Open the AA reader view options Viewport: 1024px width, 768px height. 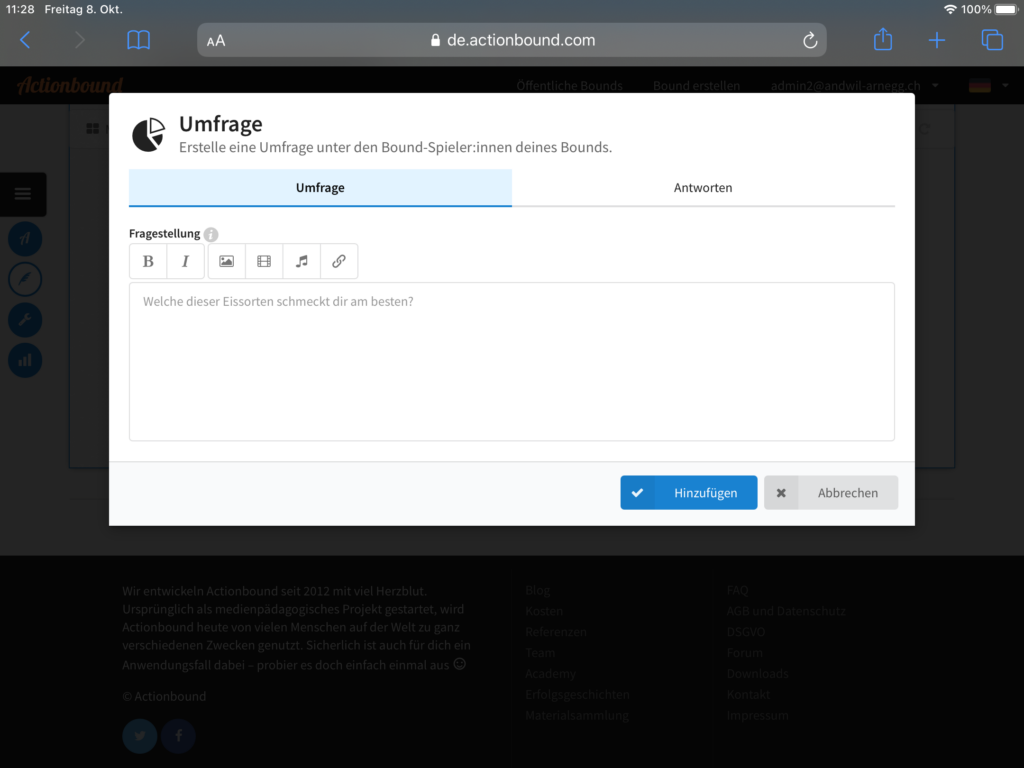(x=216, y=41)
